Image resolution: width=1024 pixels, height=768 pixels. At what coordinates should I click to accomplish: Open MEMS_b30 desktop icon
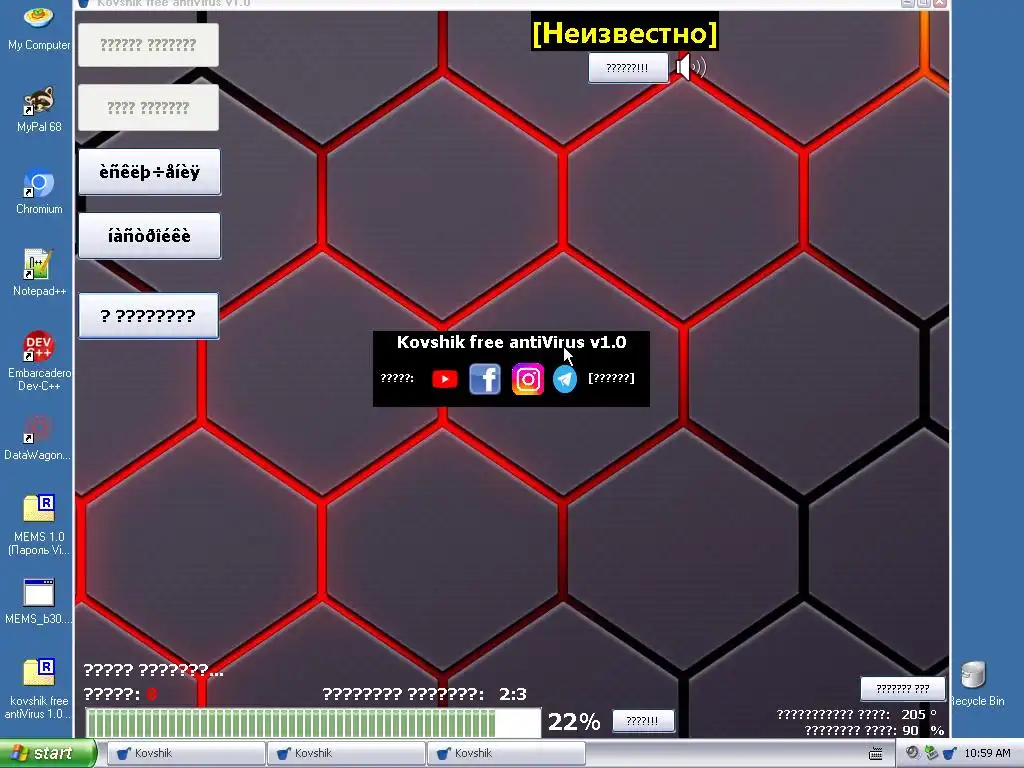pyautogui.click(x=39, y=601)
